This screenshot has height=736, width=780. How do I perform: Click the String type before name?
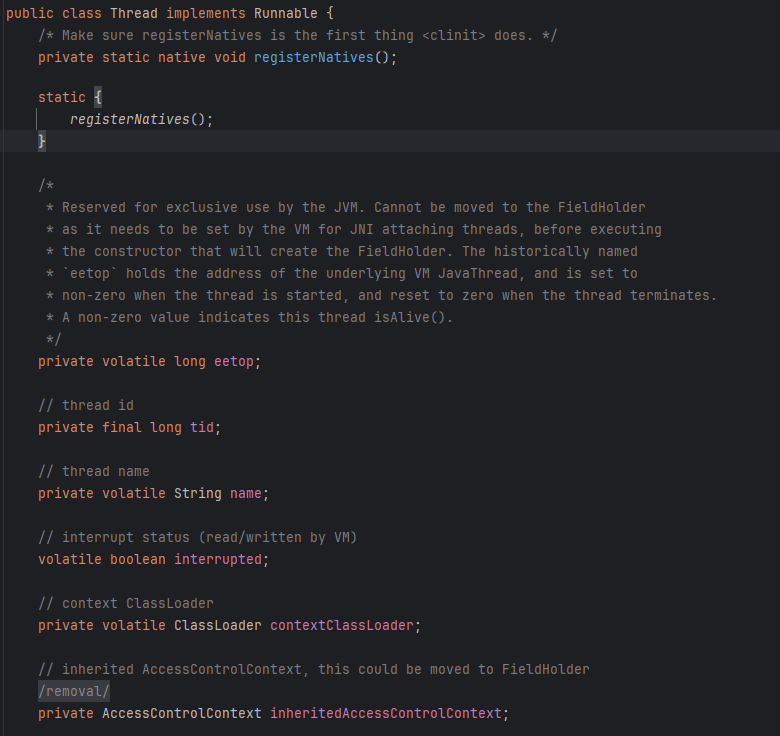(x=198, y=494)
